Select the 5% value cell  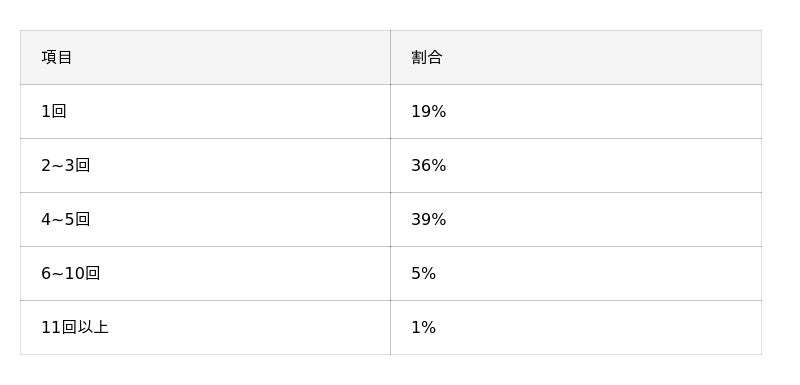coord(576,273)
